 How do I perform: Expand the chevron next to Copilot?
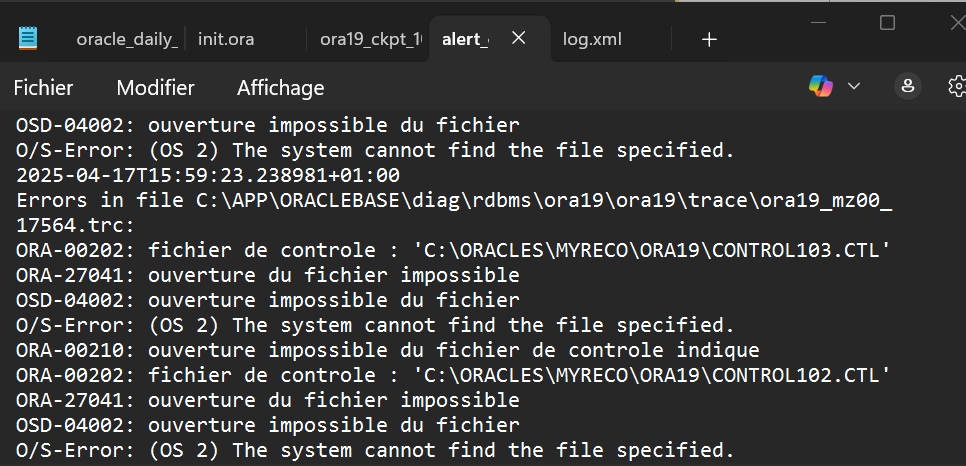[854, 86]
